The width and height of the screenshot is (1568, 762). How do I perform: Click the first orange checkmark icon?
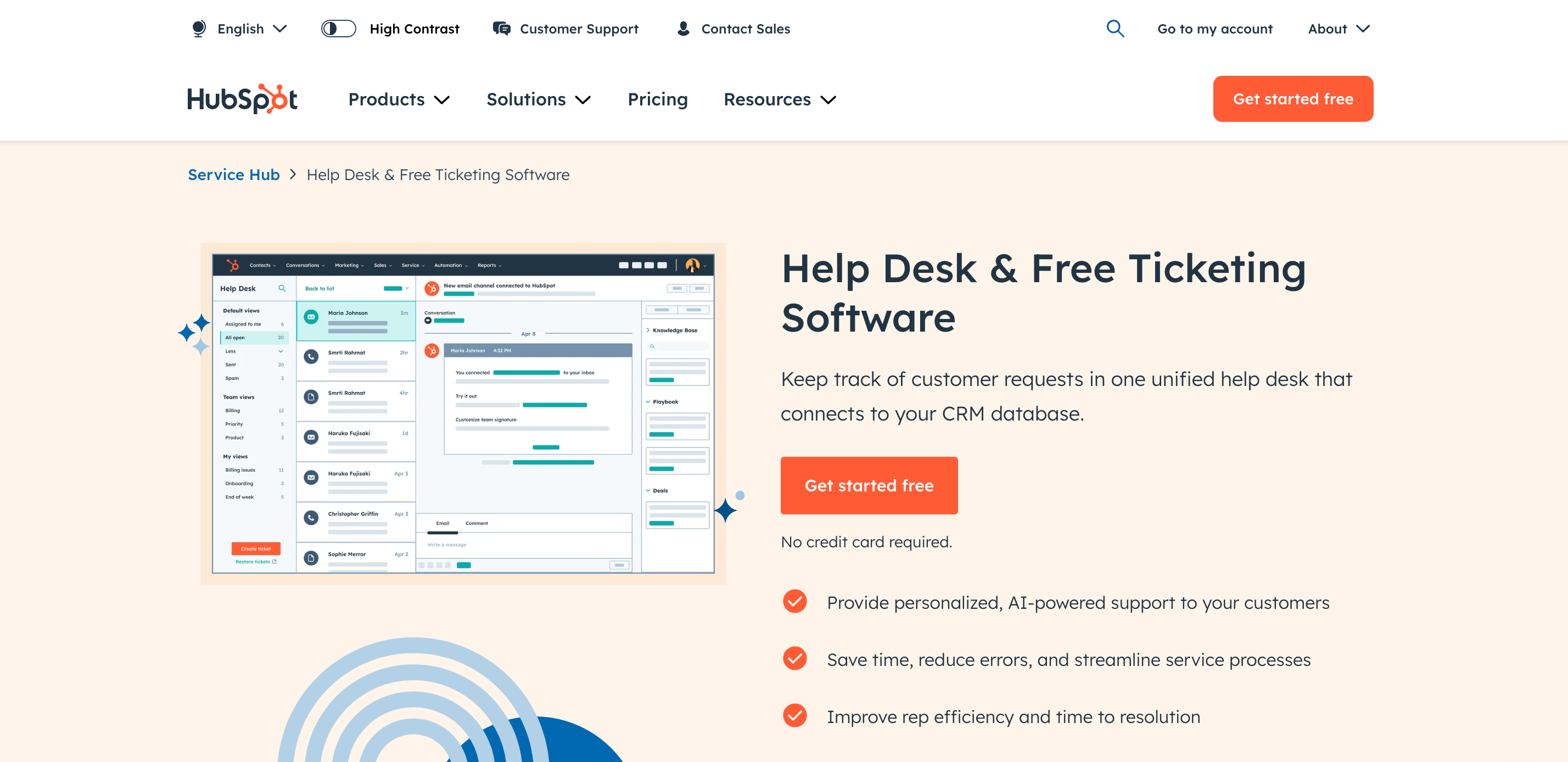coord(794,601)
